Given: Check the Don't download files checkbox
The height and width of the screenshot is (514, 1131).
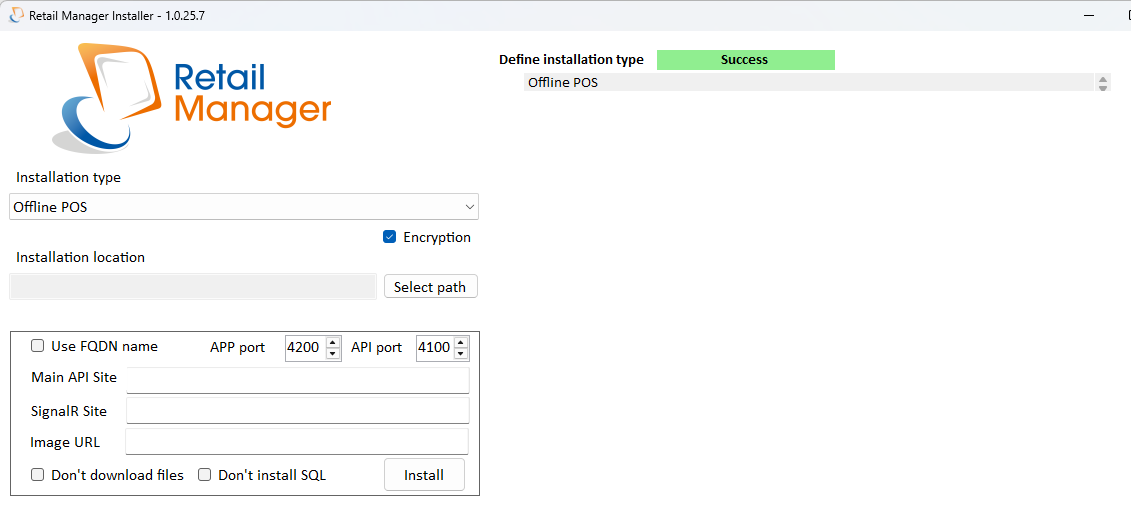Looking at the screenshot, I should [x=37, y=475].
